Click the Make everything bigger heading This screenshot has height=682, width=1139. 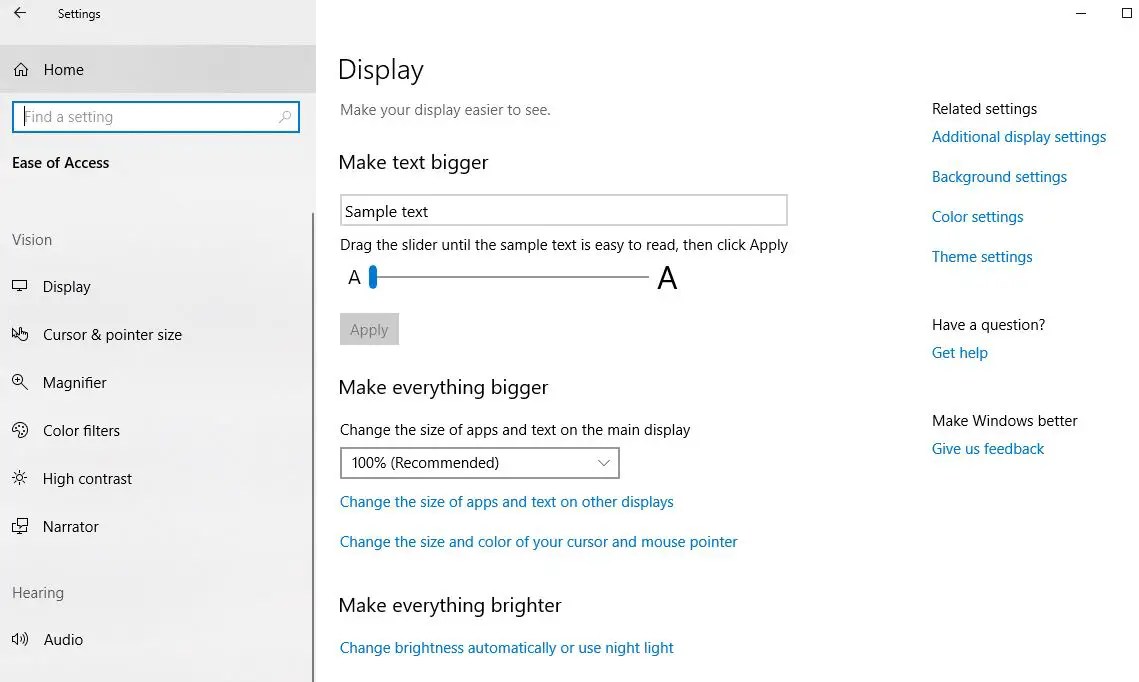tap(443, 387)
